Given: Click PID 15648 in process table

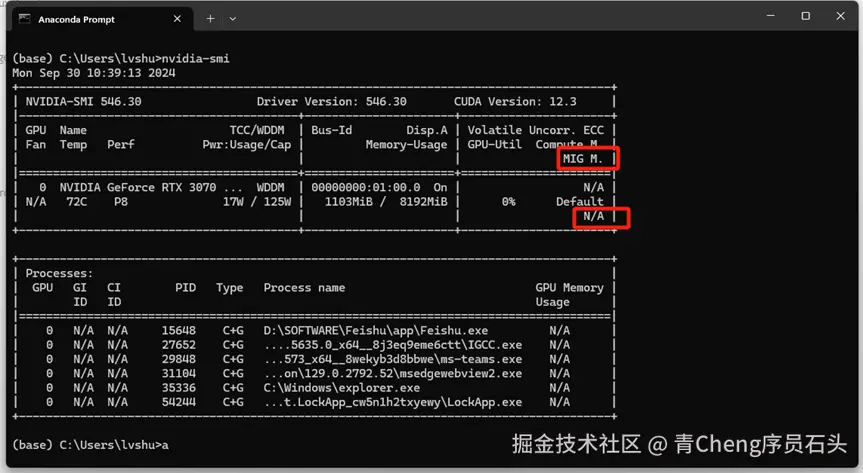Looking at the screenshot, I should 179,330.
